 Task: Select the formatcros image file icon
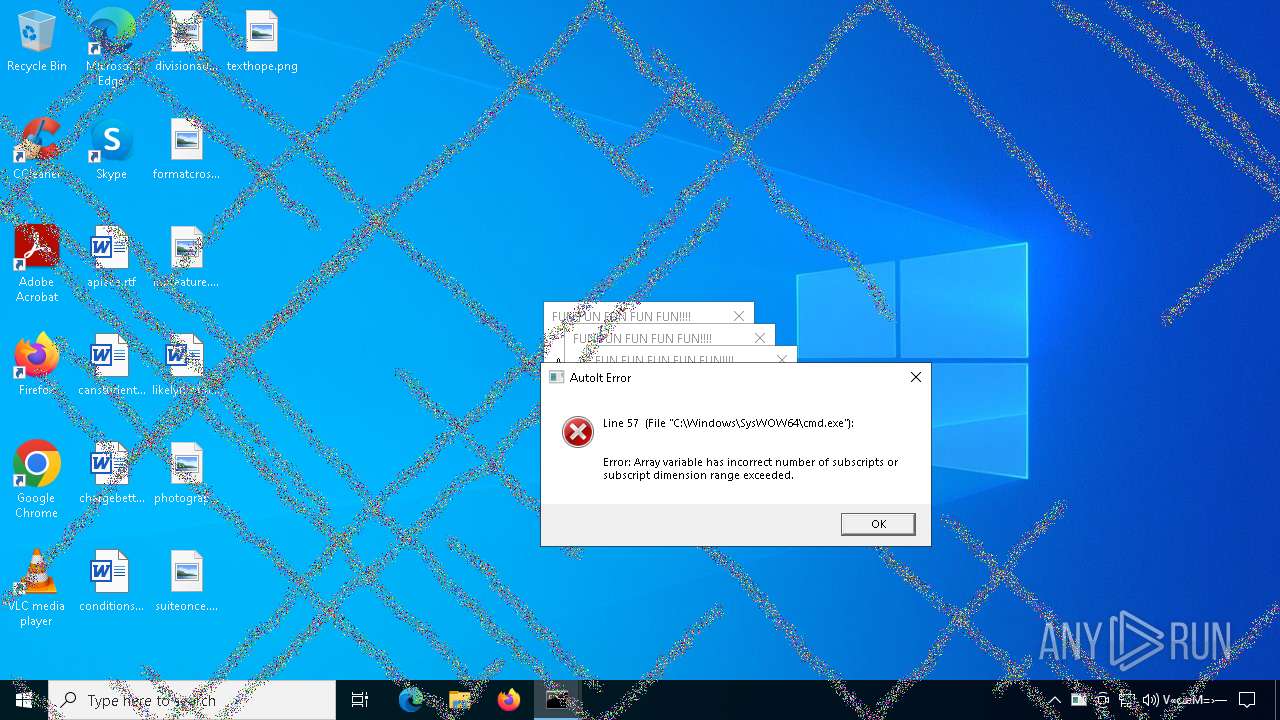[x=186, y=150]
